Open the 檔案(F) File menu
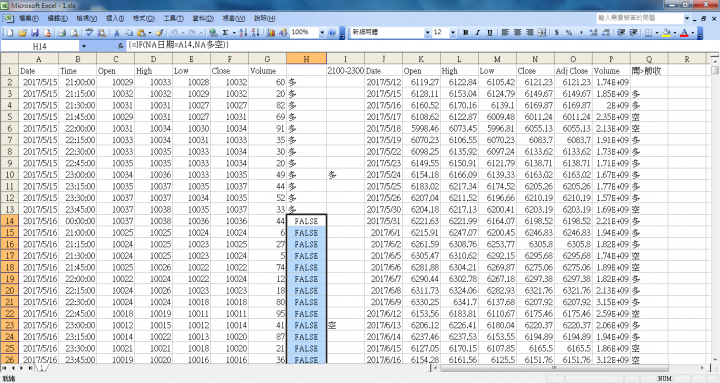Viewport: 720px width, 383px height. pos(29,18)
